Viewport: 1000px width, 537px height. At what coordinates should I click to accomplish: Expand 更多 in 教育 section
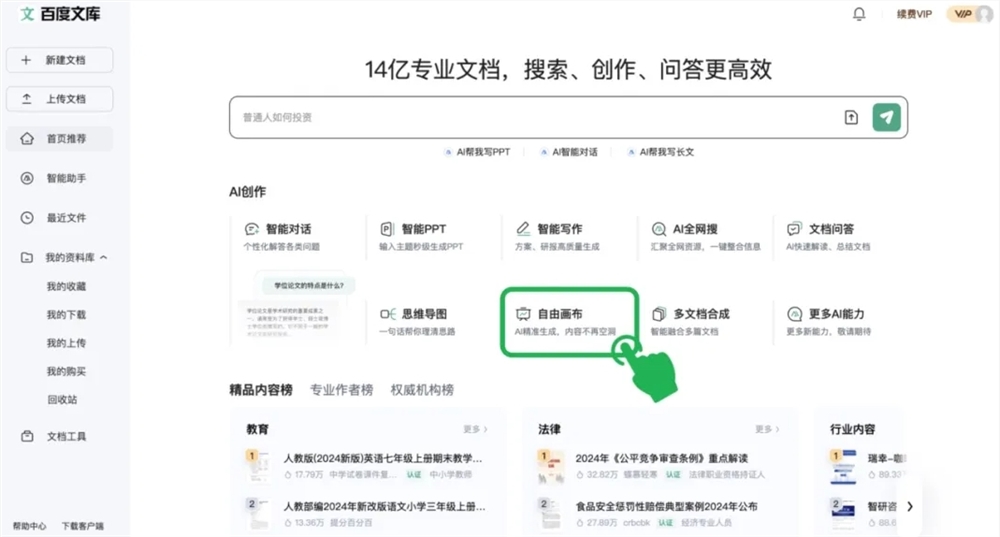tap(475, 429)
